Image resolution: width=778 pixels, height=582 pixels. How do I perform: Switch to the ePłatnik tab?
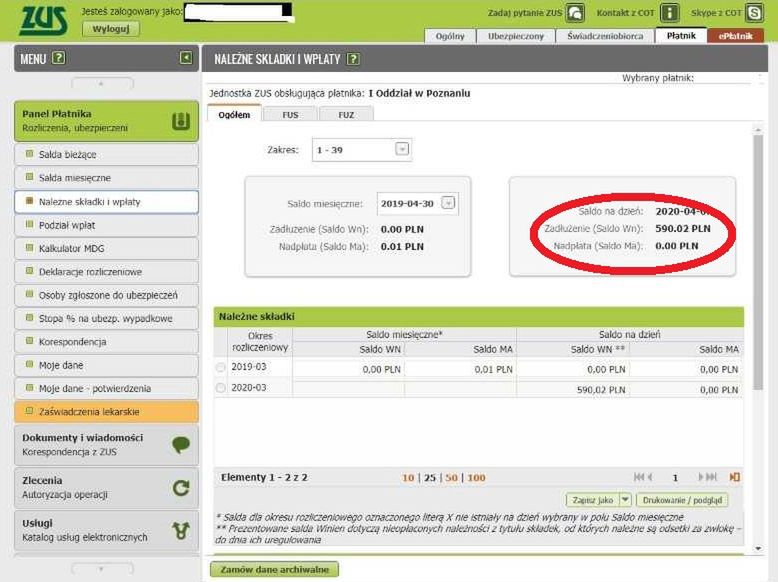(x=735, y=36)
